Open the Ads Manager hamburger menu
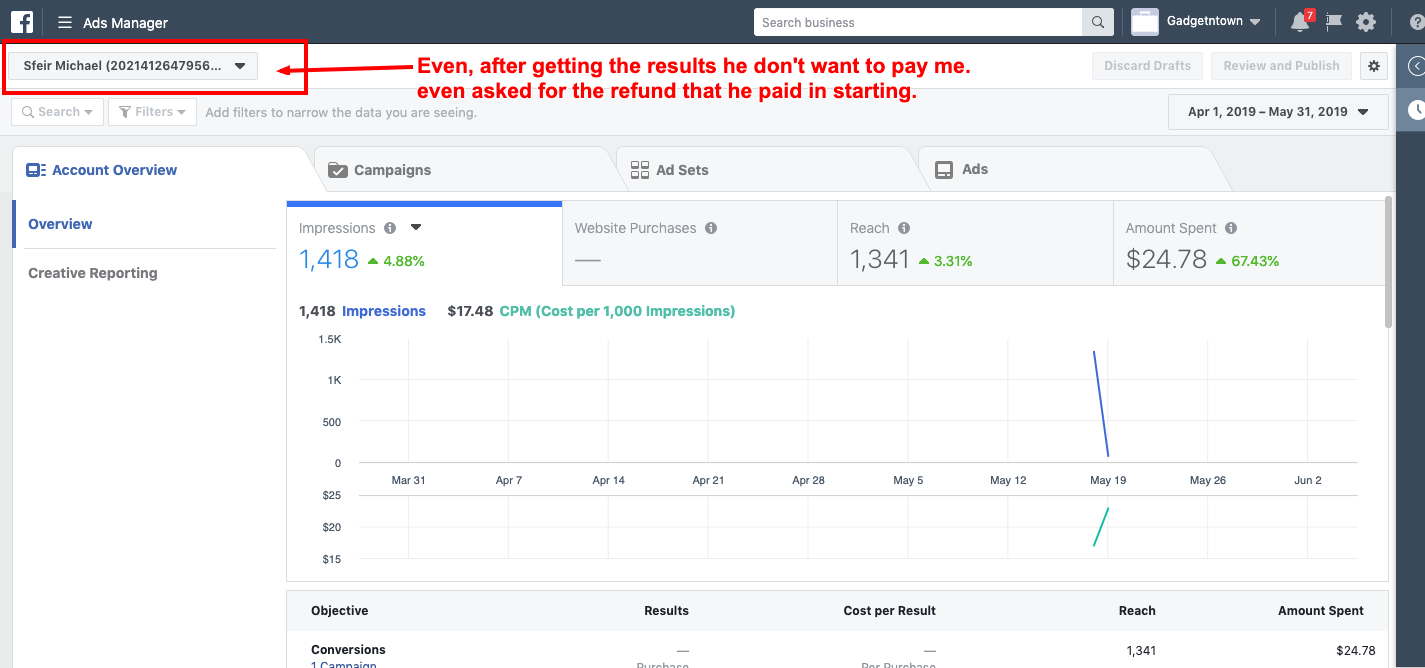 pos(65,22)
